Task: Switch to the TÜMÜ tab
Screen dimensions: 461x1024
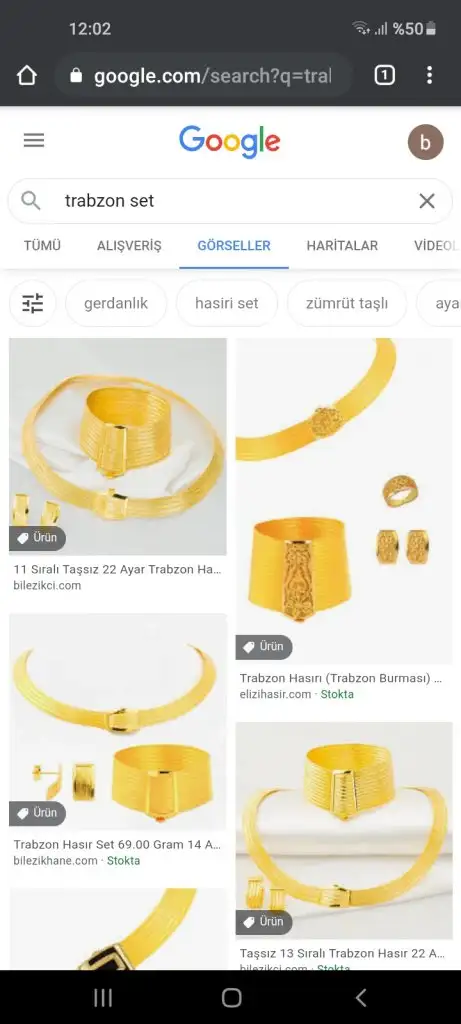Action: 42,246
